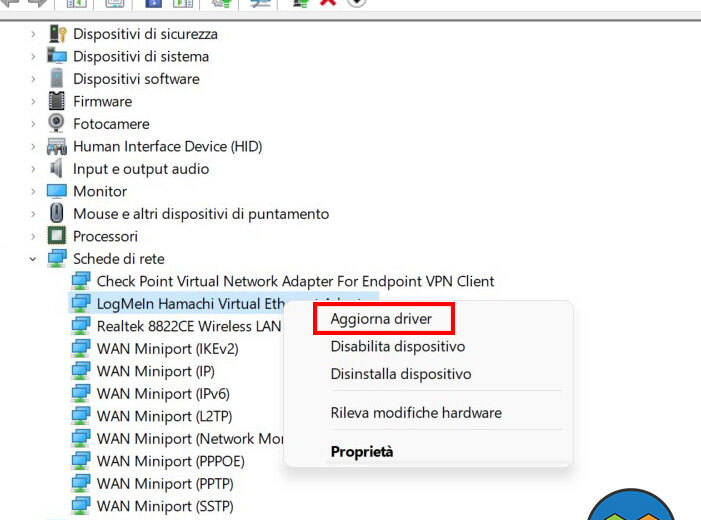Click the Check Point adapter icon
Image resolution: width=701 pixels, height=520 pixels.
point(81,281)
